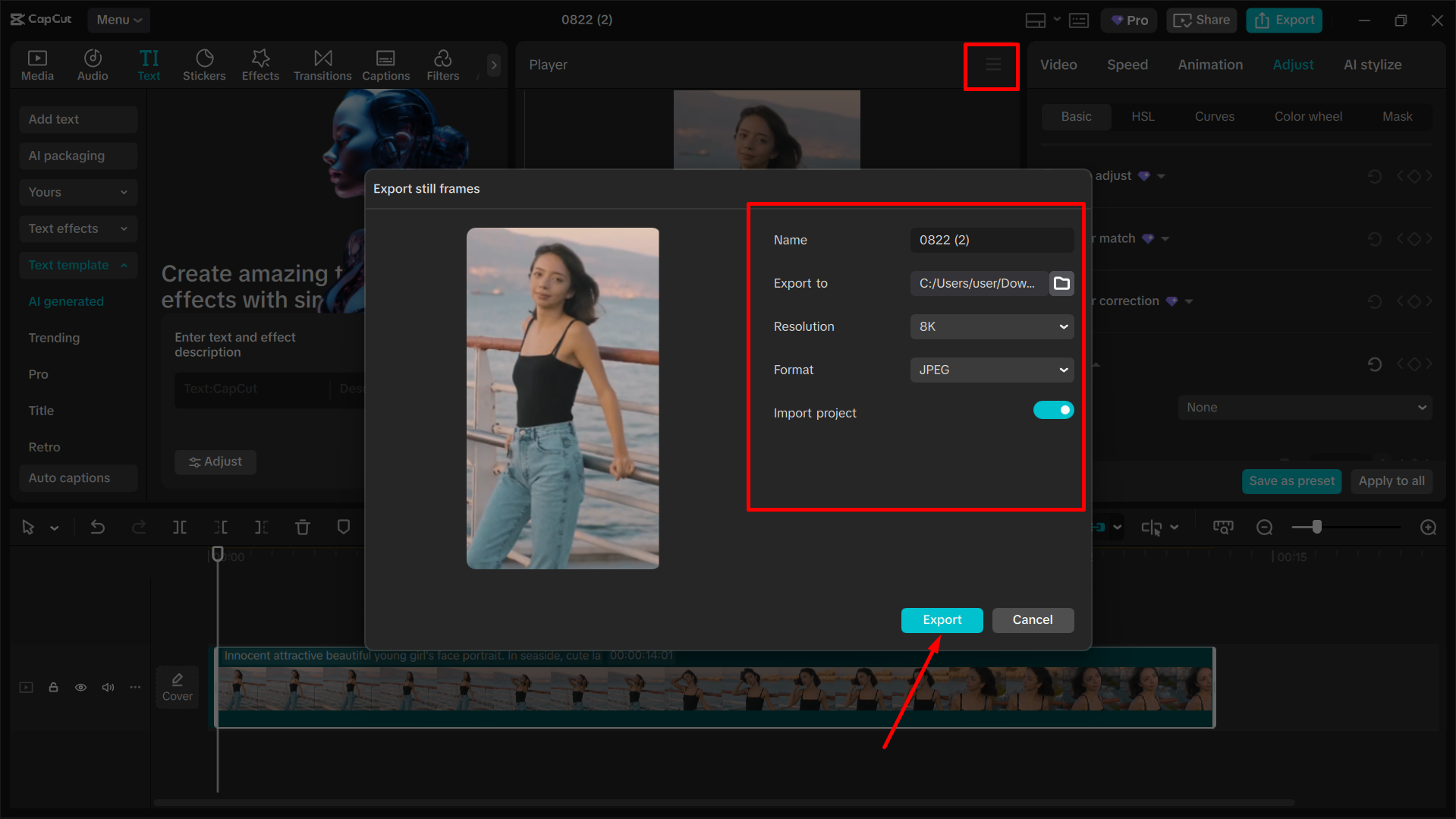Click the fit timeline preview icon

pyautogui.click(x=1223, y=528)
